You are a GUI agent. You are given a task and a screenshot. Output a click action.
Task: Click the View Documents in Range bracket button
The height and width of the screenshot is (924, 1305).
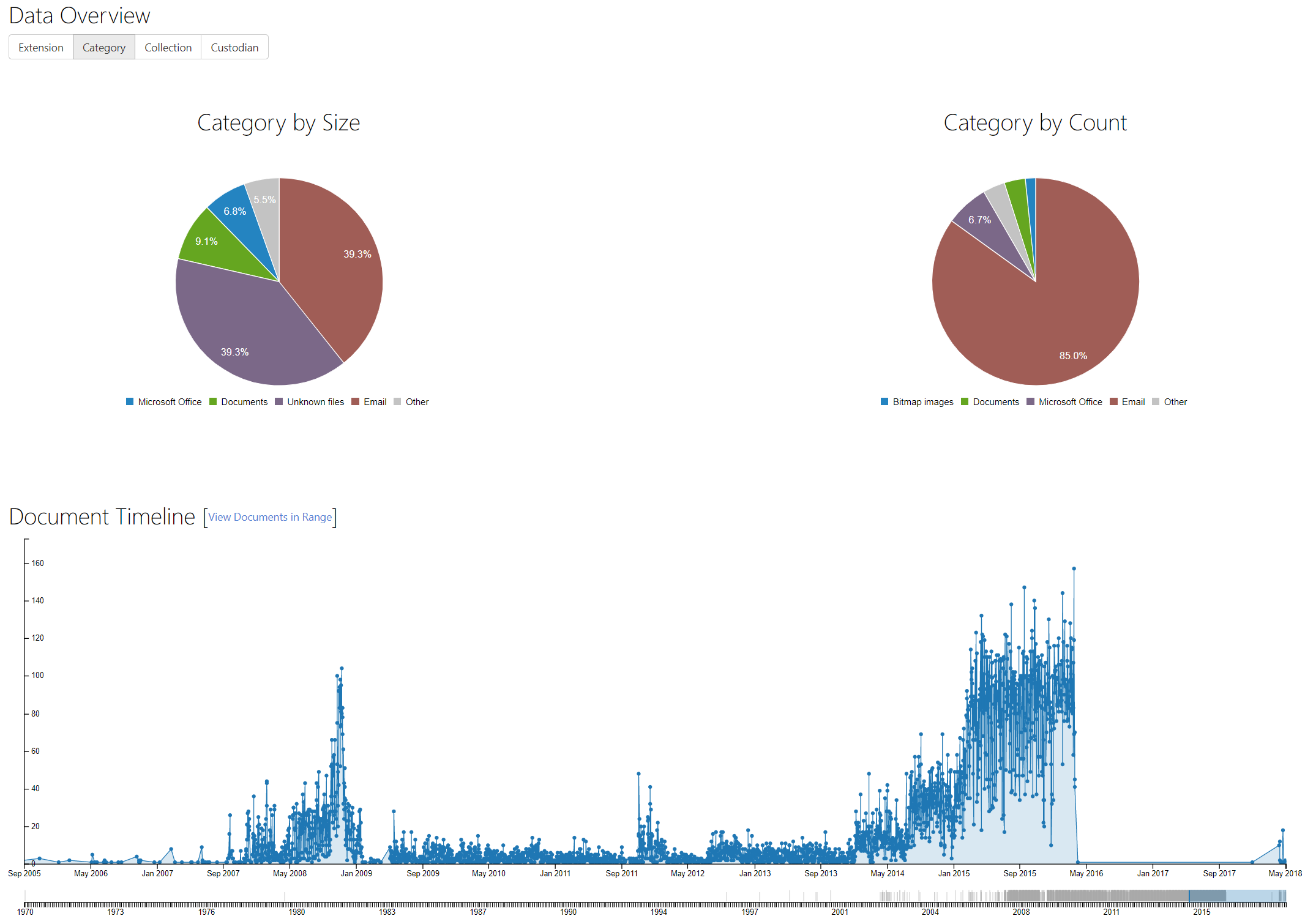[x=270, y=517]
